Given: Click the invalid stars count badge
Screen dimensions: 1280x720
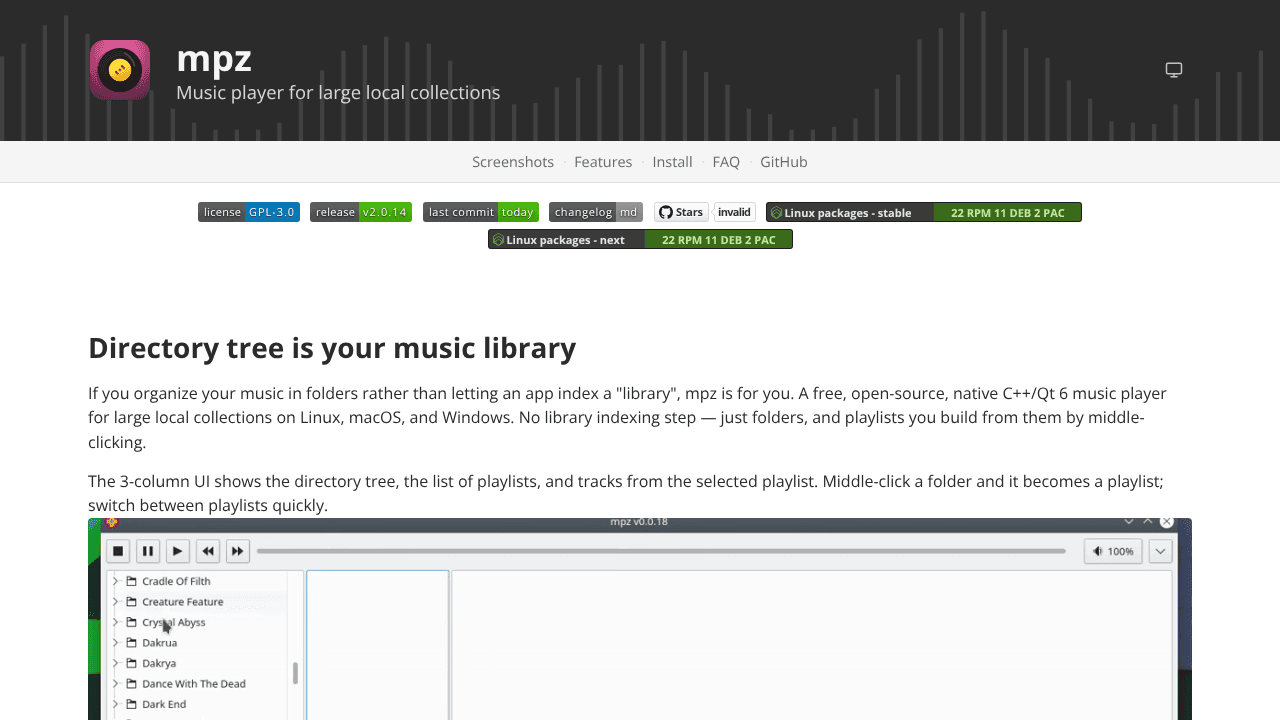Looking at the screenshot, I should 735,212.
